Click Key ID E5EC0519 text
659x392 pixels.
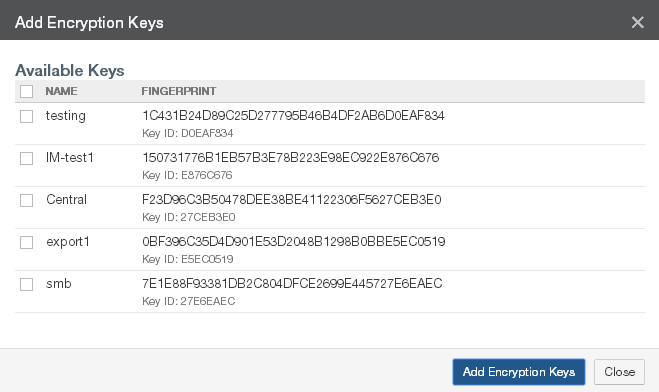coord(187,259)
